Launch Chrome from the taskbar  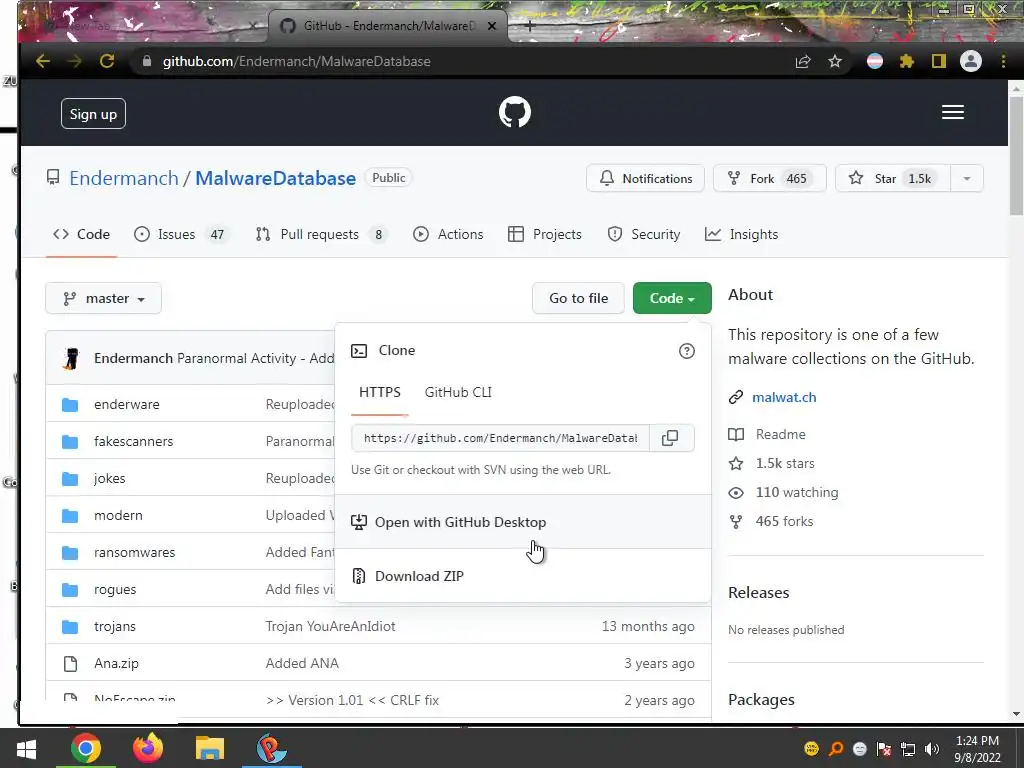pyautogui.click(x=86, y=748)
